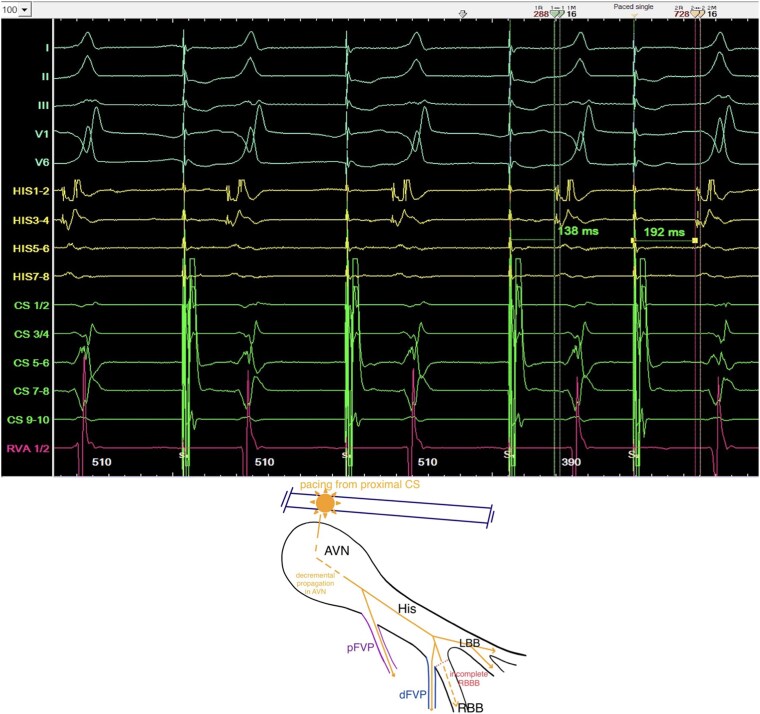Click the AVN label in the diagram
The height and width of the screenshot is (714, 760).
coord(337,551)
